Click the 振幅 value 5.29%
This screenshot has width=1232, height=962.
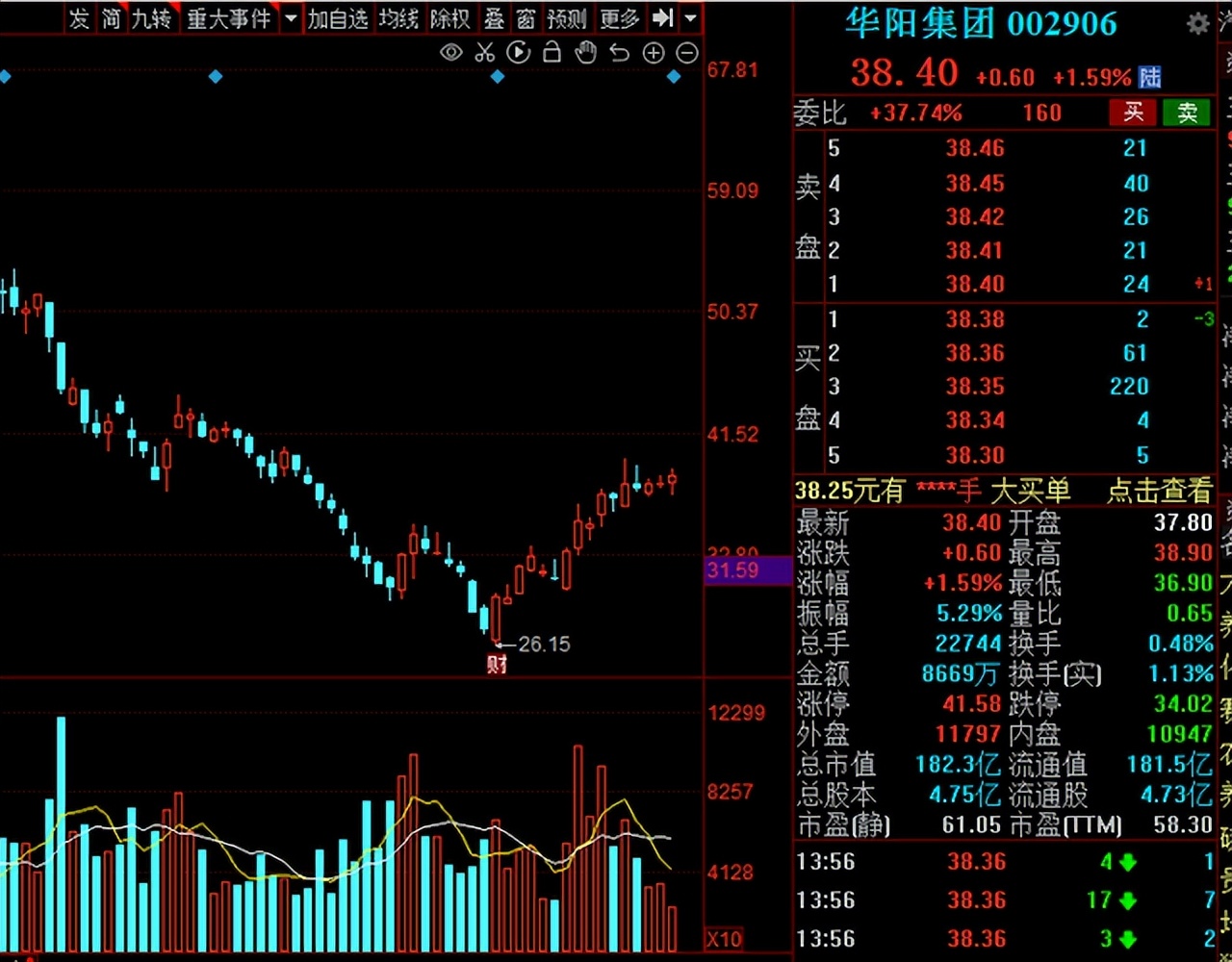[x=969, y=613]
